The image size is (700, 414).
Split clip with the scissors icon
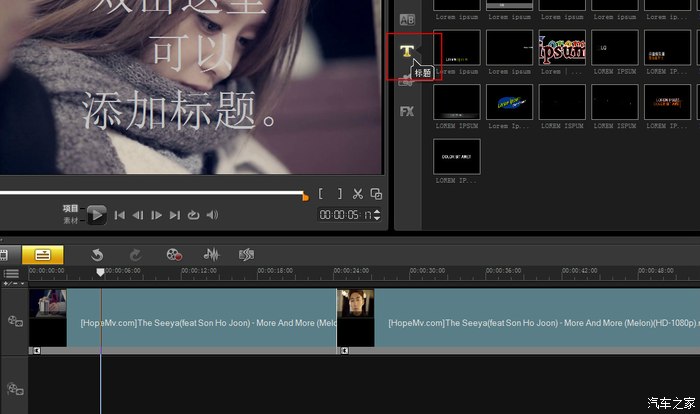[358, 193]
